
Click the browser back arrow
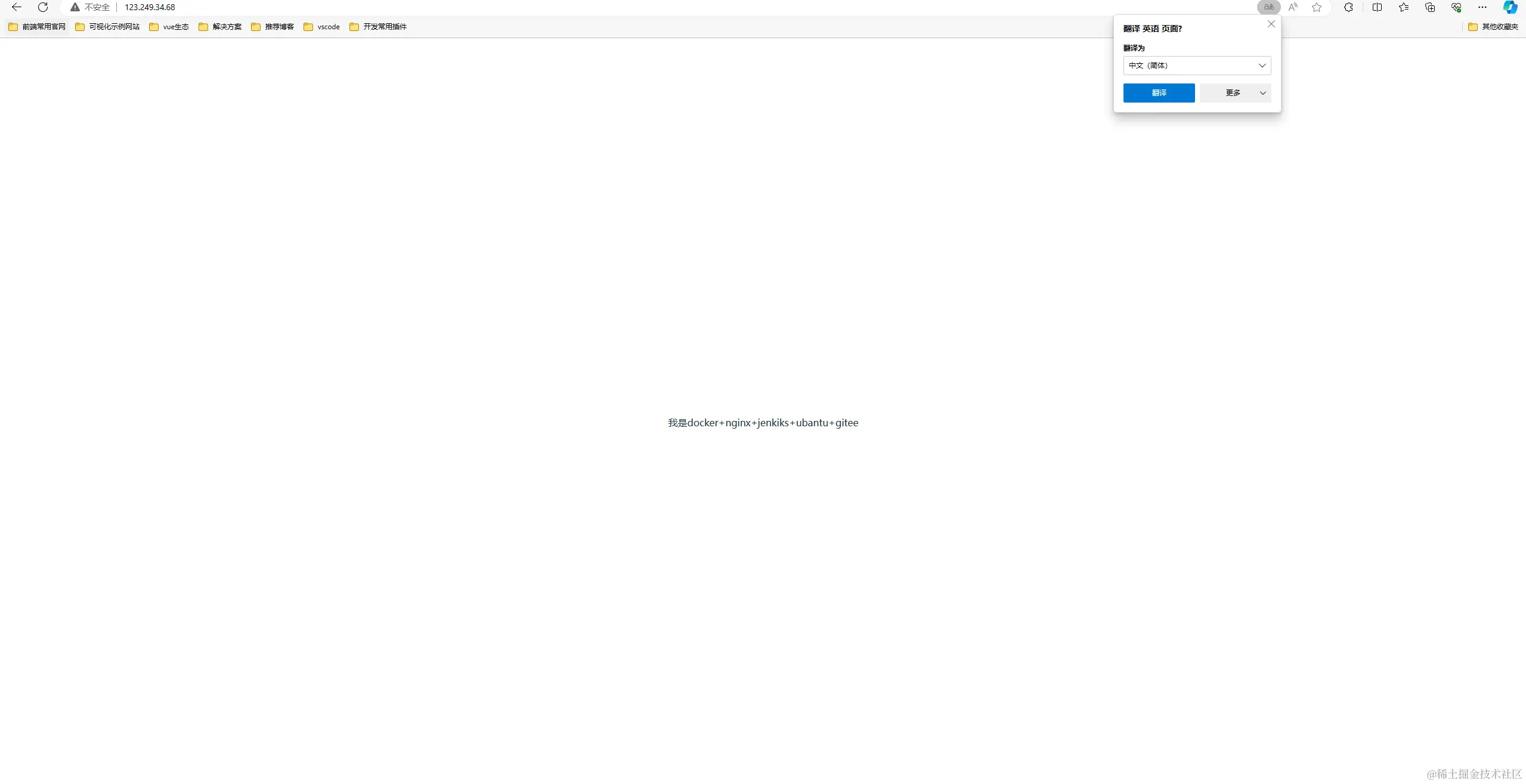point(17,7)
